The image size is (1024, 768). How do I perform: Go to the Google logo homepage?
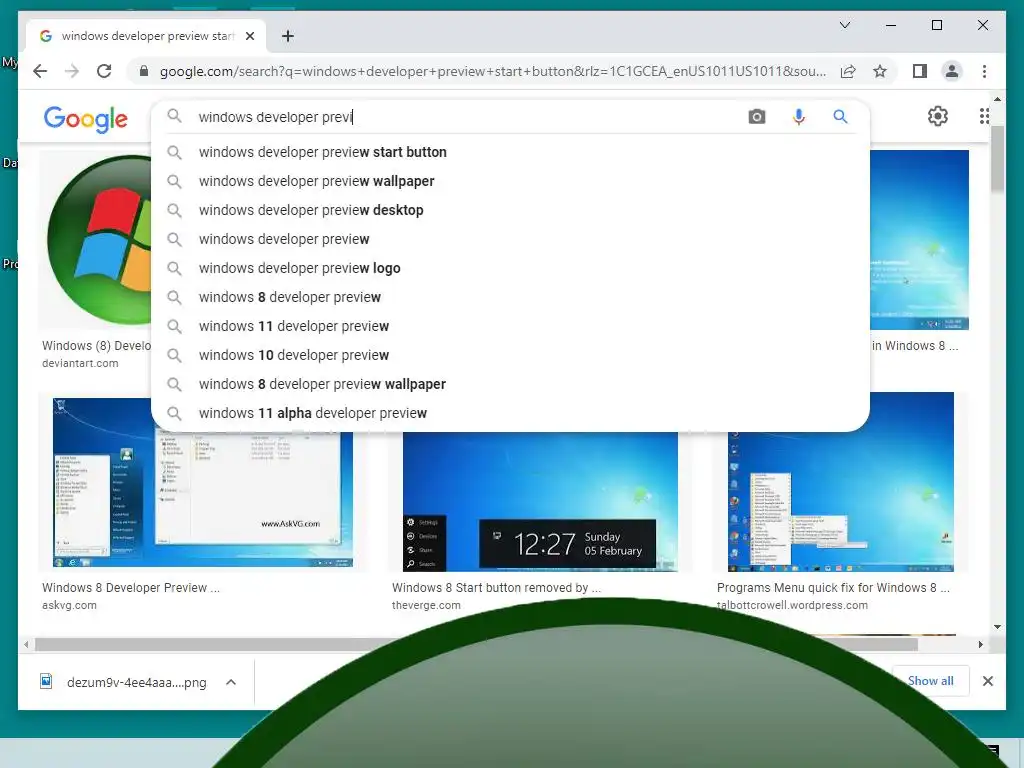pos(86,119)
